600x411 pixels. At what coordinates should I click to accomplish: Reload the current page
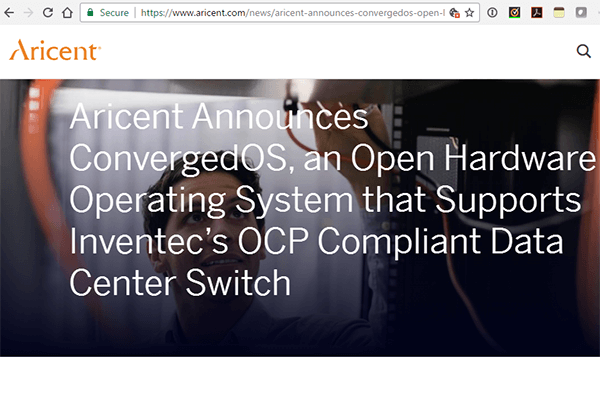(x=47, y=13)
